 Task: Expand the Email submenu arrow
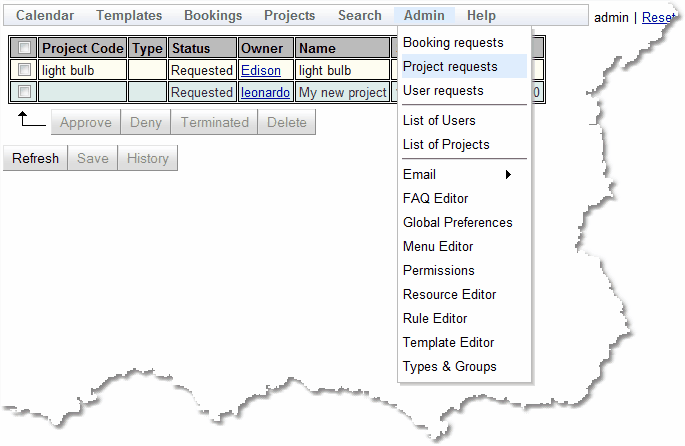[508, 175]
